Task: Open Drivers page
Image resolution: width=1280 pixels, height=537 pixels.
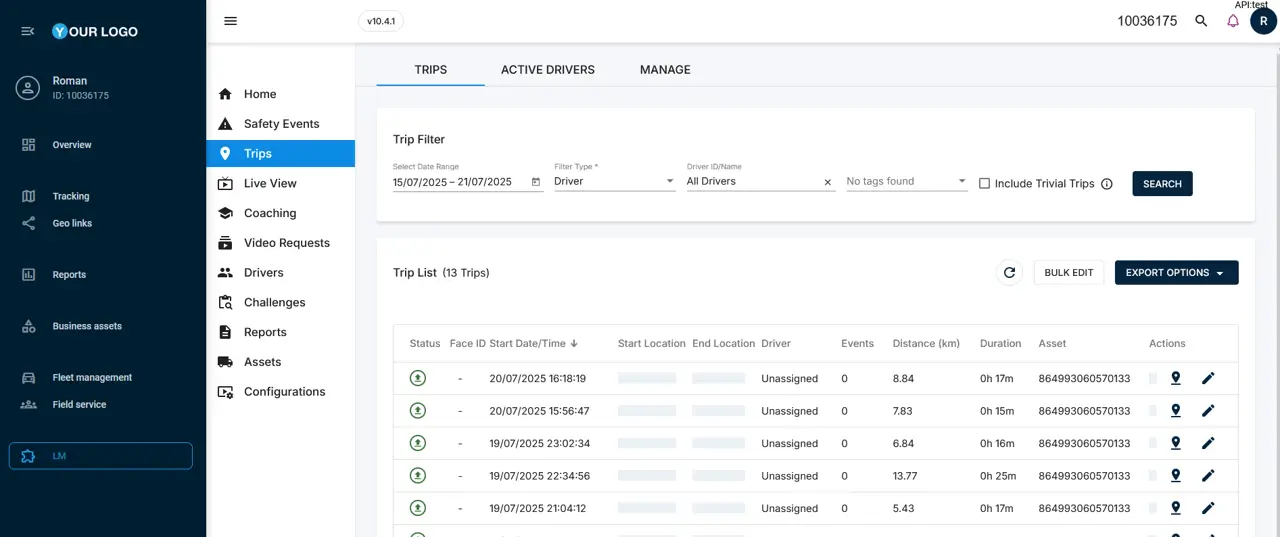Action: coord(280,272)
